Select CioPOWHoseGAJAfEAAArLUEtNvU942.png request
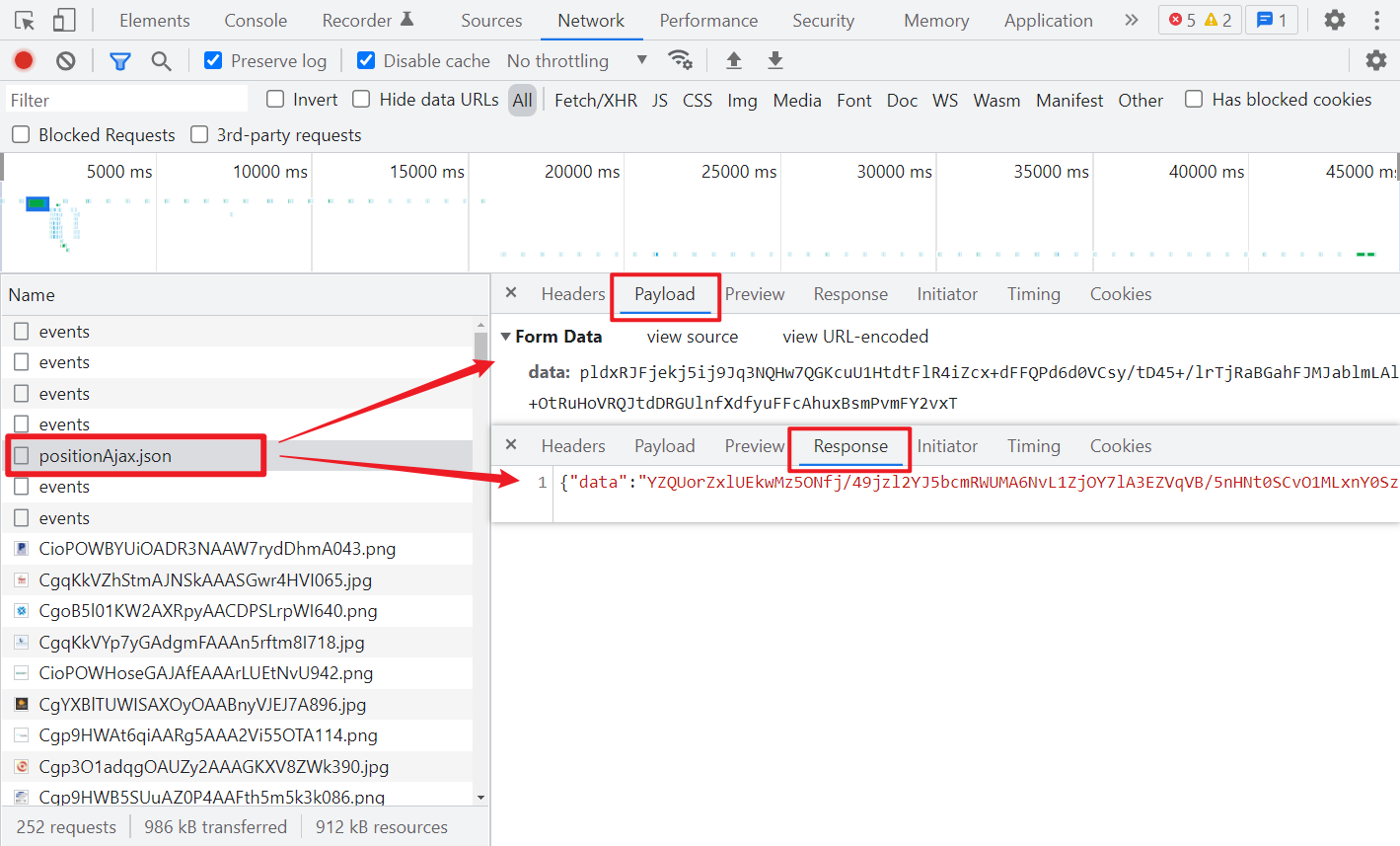The image size is (1400, 846). [x=206, y=673]
